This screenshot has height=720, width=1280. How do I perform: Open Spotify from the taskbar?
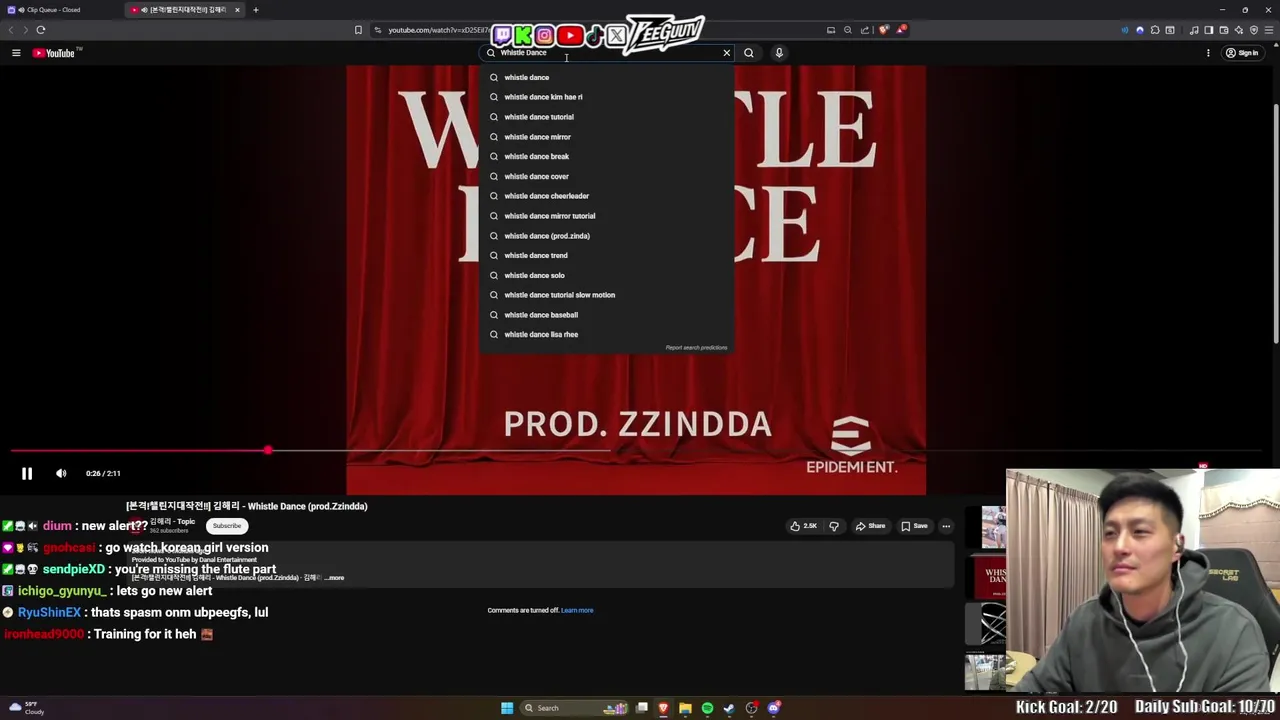click(x=707, y=708)
